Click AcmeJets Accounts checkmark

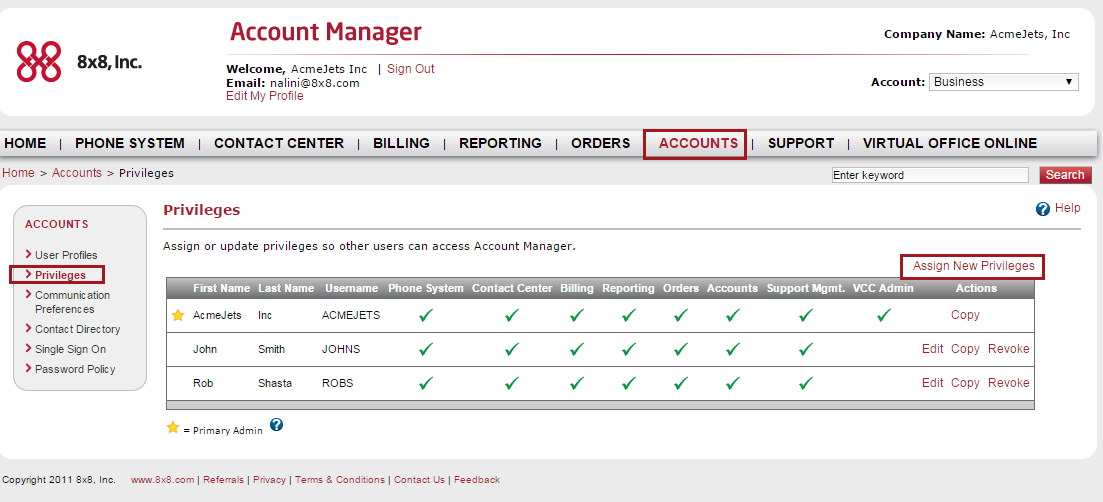click(732, 316)
